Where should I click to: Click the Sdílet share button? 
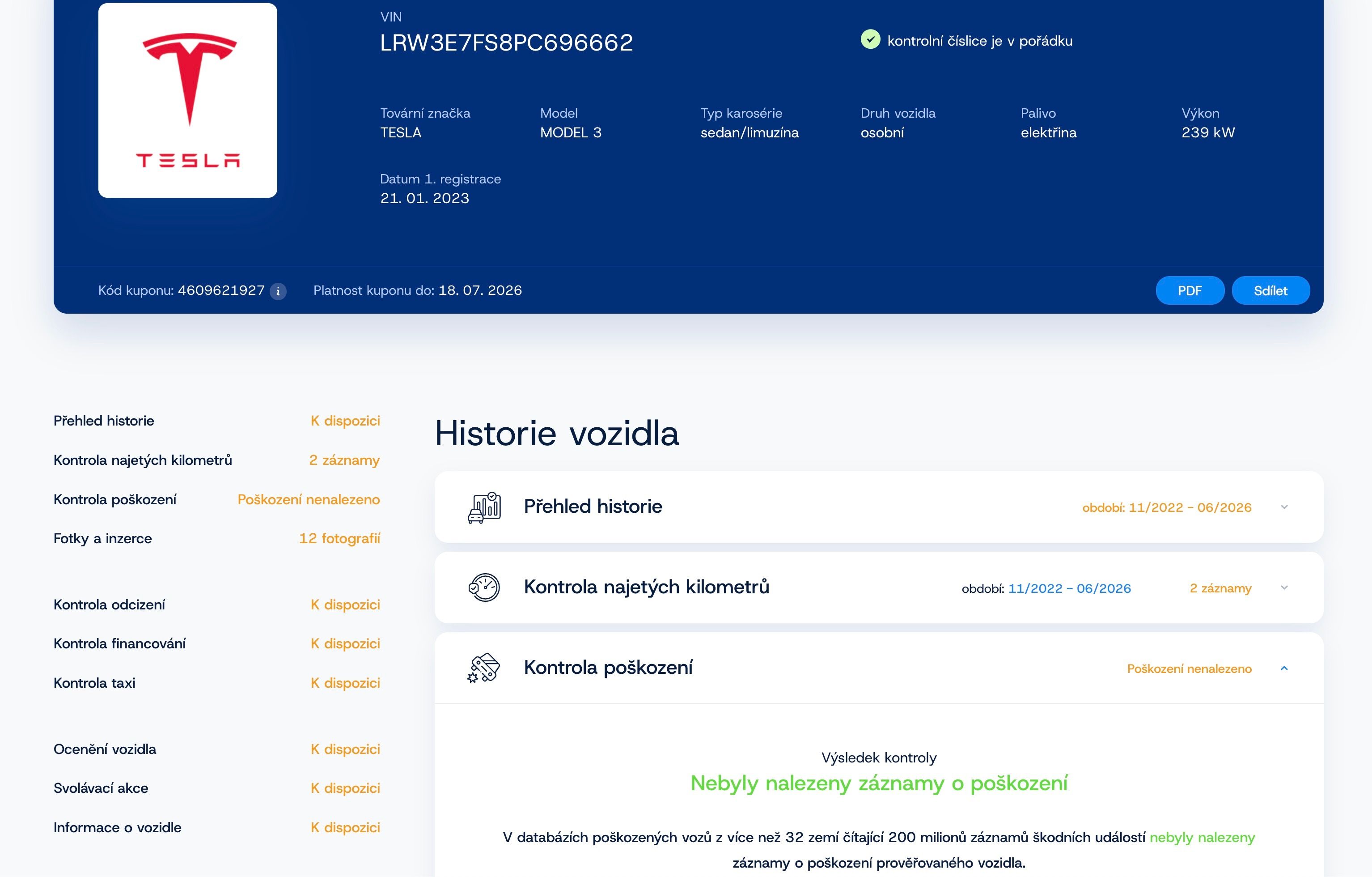click(x=1270, y=291)
